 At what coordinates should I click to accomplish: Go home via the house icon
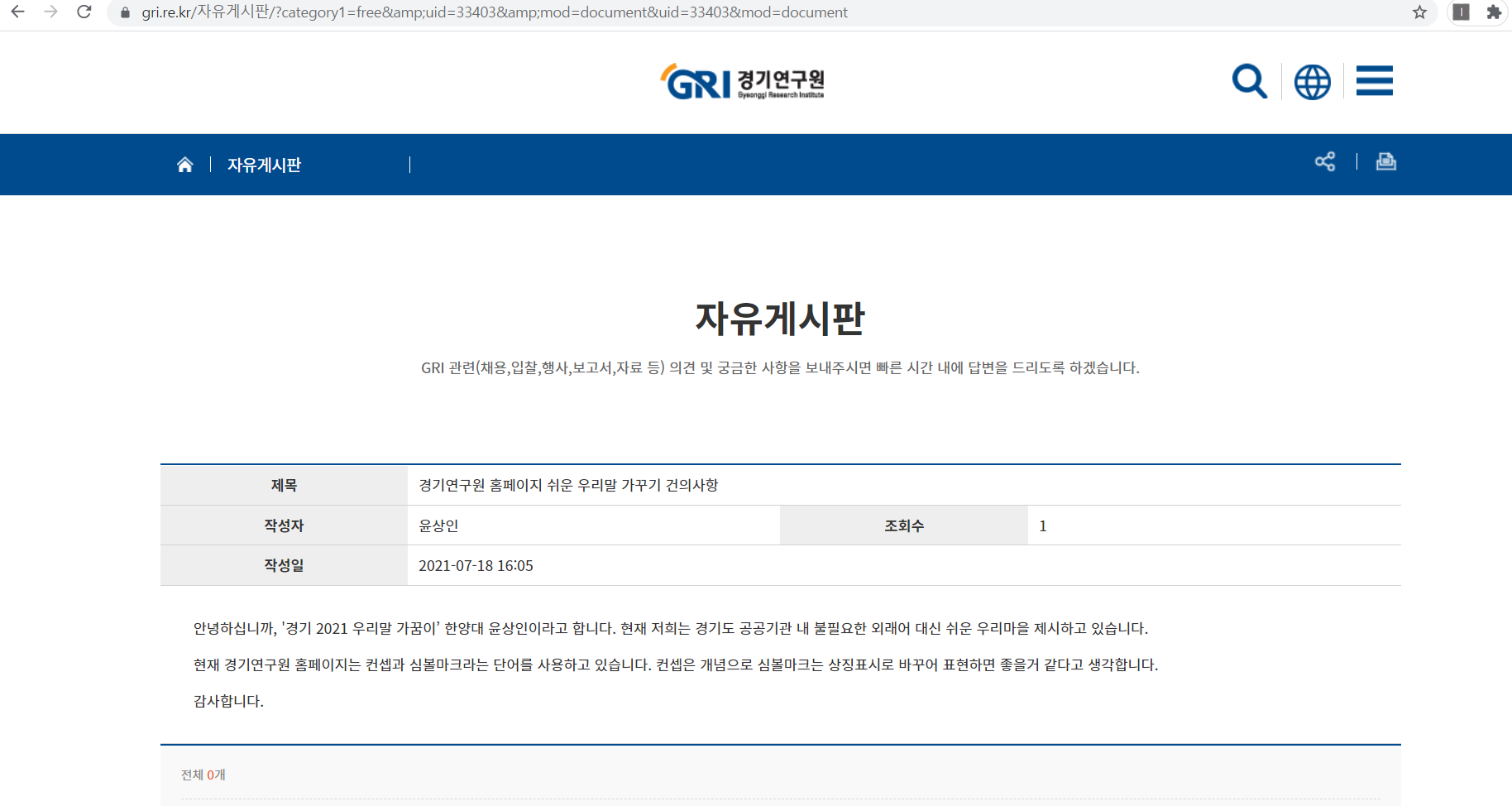(185, 165)
